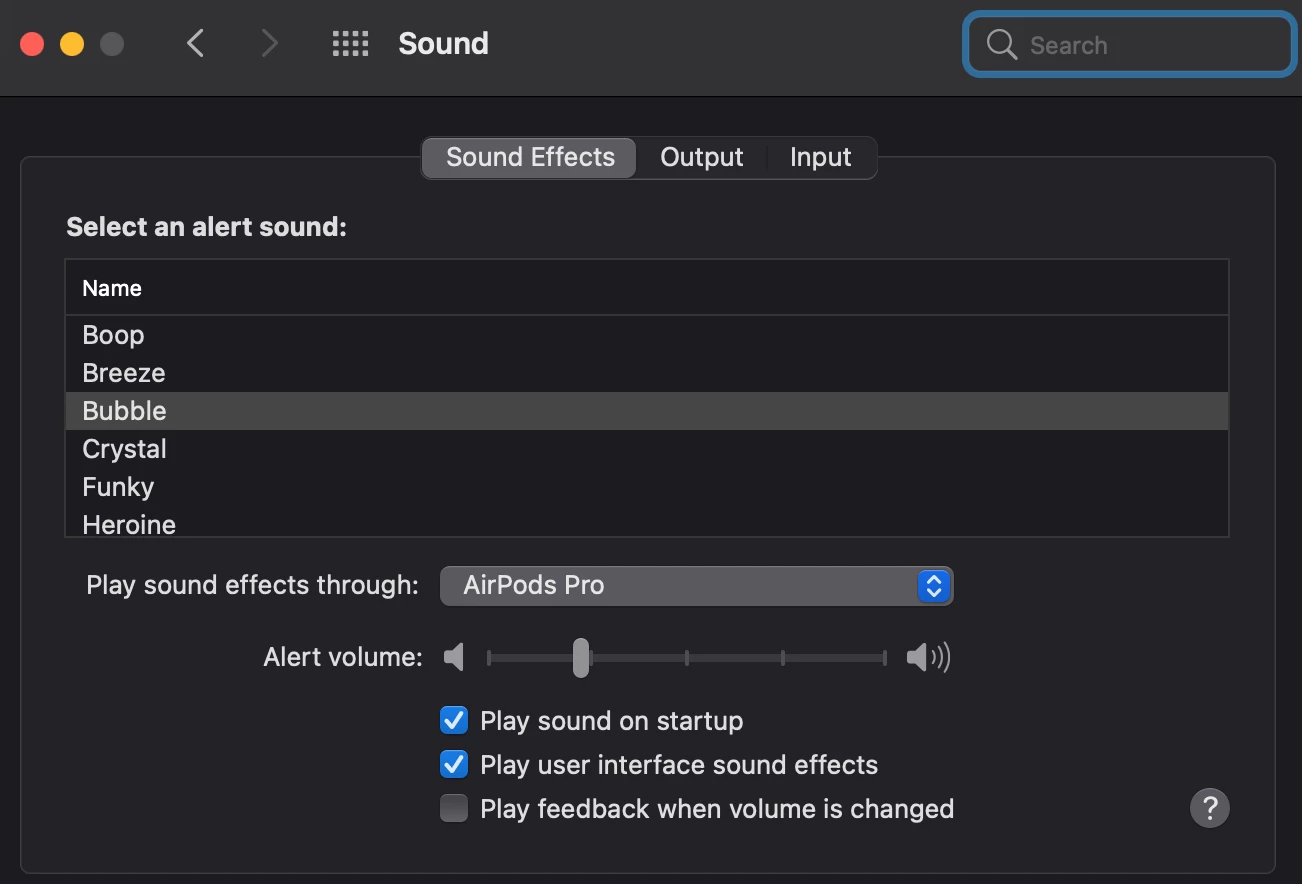The width and height of the screenshot is (1302, 884).
Task: Choose the Boop alert sound
Action: [114, 335]
